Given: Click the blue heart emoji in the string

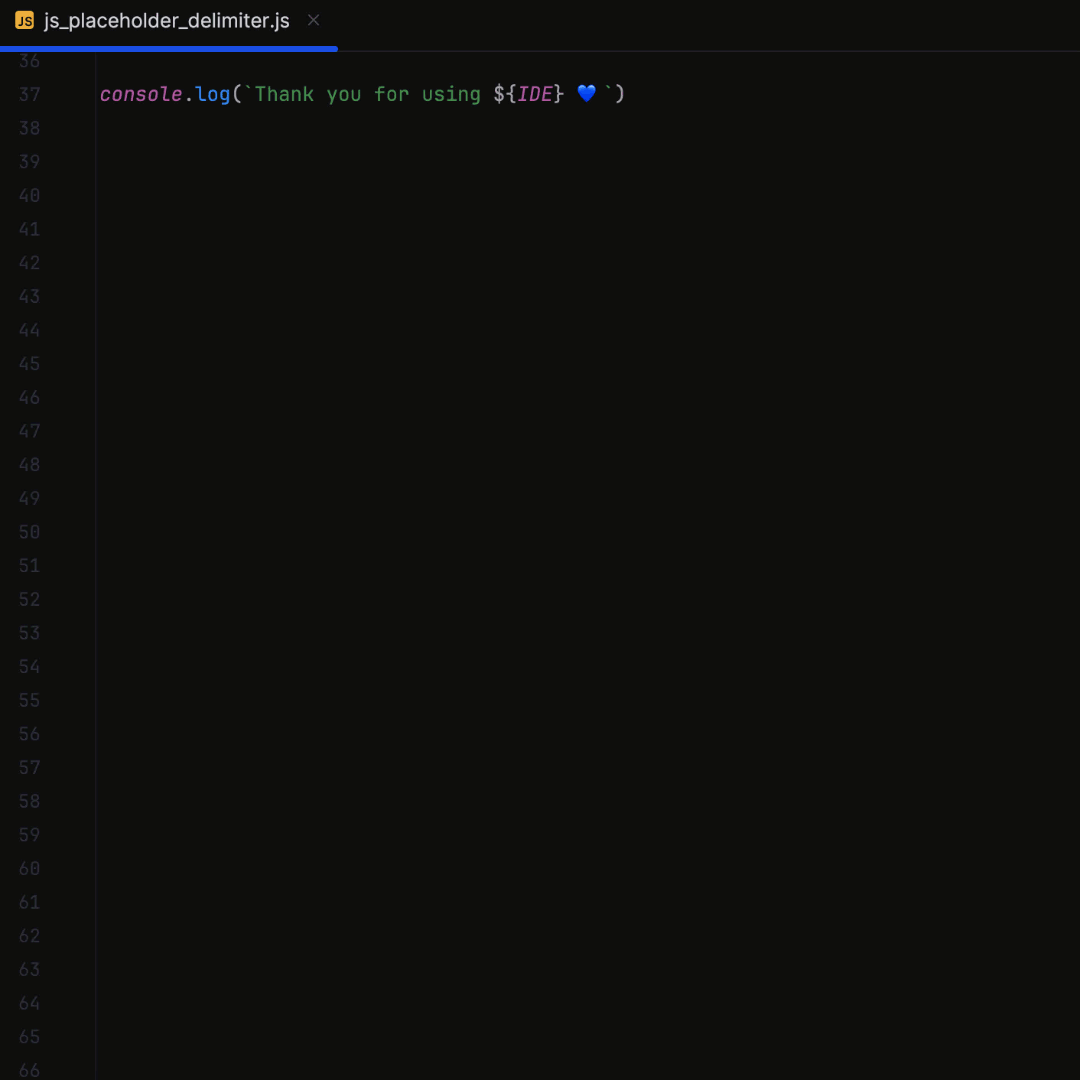Looking at the screenshot, I should click(586, 93).
